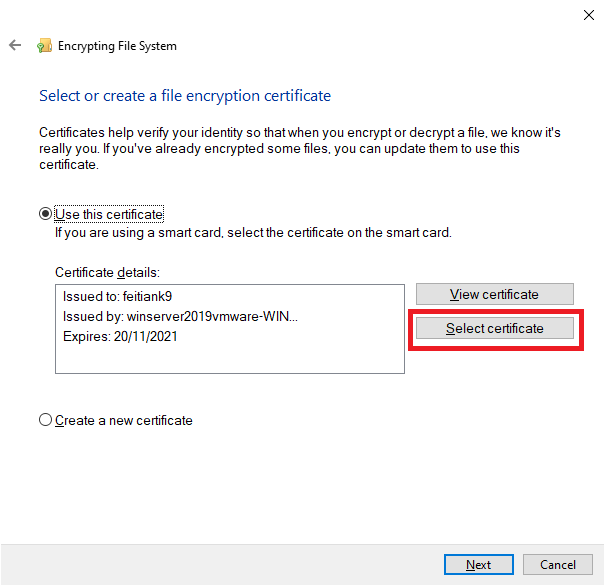Click the paragraph explaining certificates
Screen dimensions: 605x586
pyautogui.click(x=300, y=149)
